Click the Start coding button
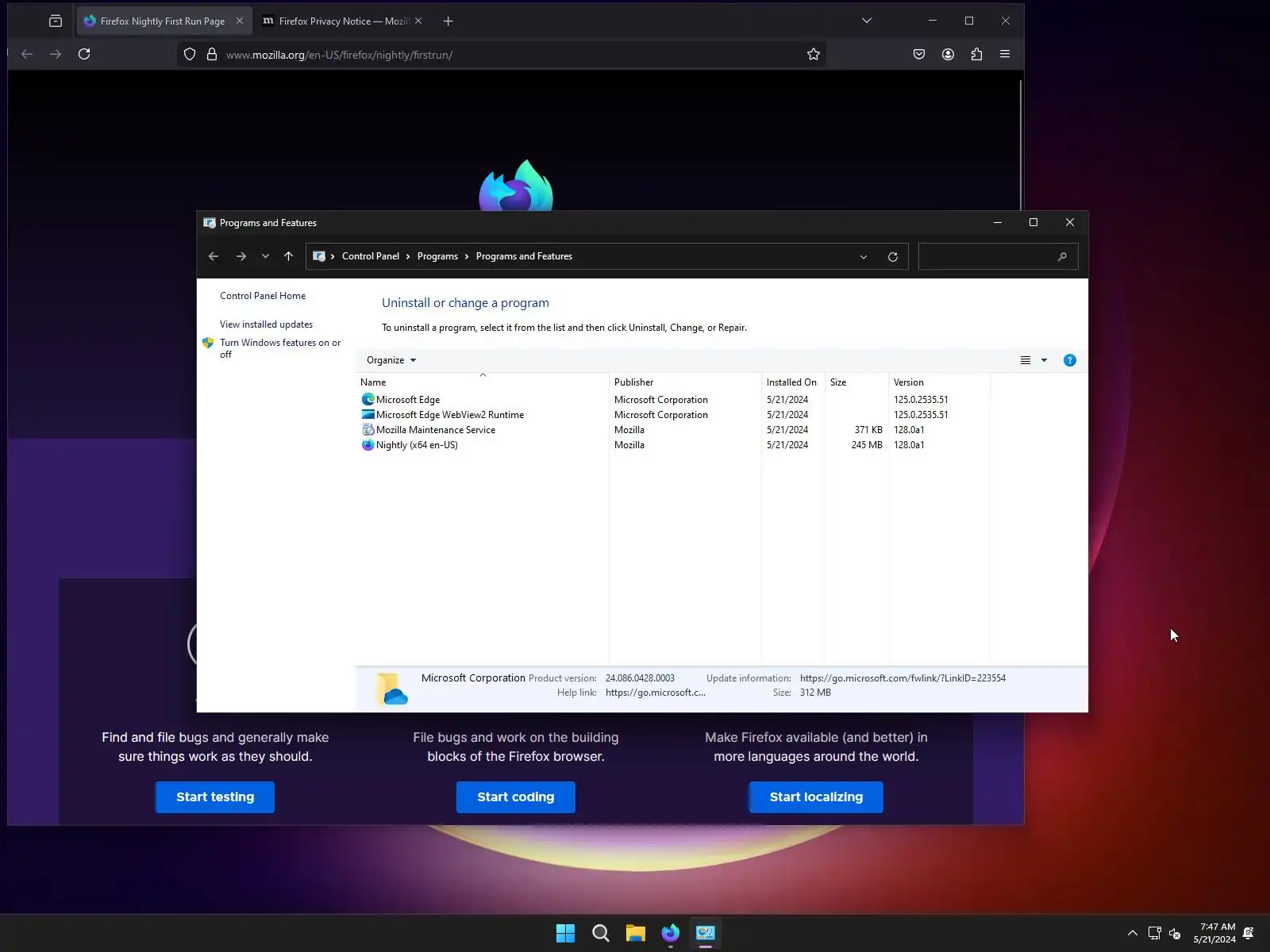Screen dimensions: 1270x952 (x=516, y=797)
